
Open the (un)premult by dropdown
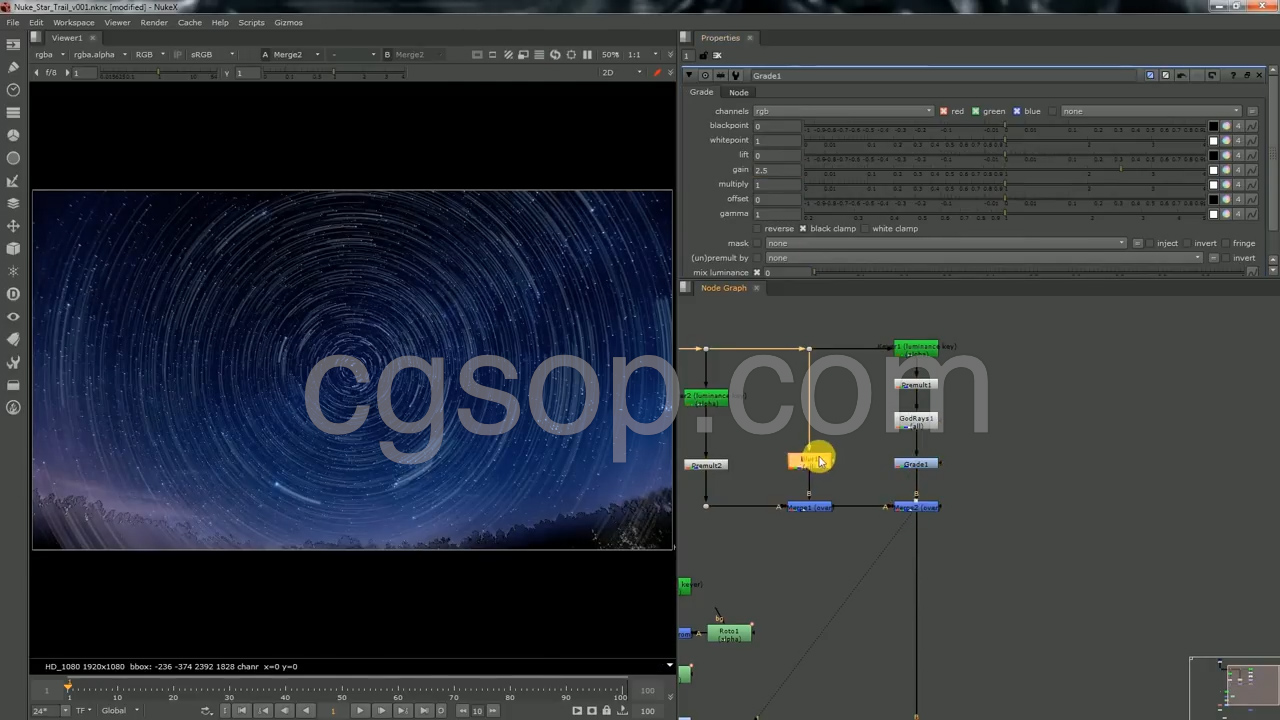pos(983,258)
